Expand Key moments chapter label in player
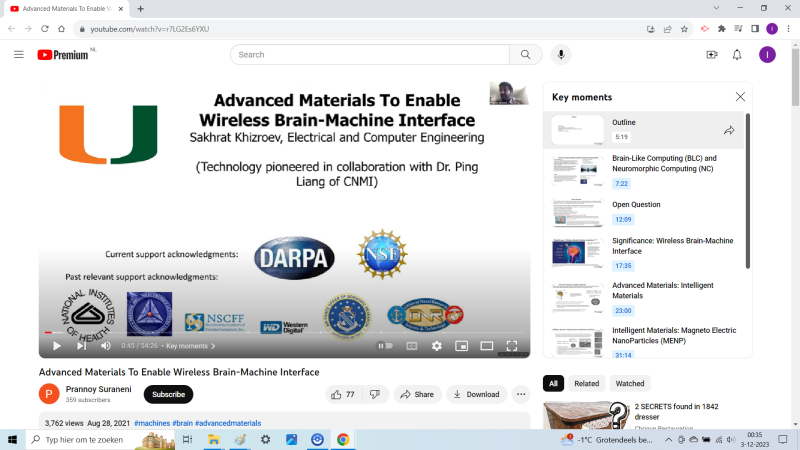800x450 pixels. click(x=190, y=346)
